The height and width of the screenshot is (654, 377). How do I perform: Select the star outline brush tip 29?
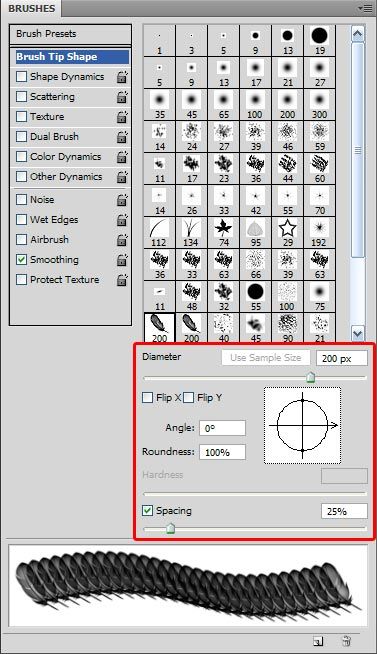point(287,233)
